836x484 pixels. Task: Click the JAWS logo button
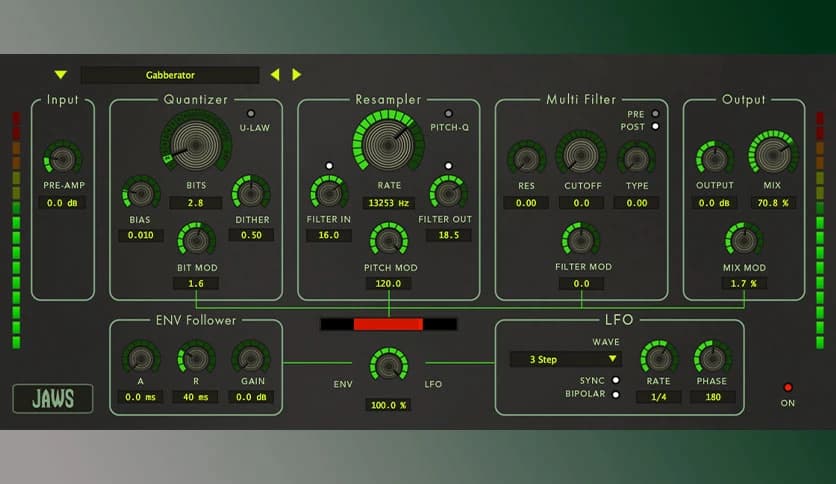[53, 399]
